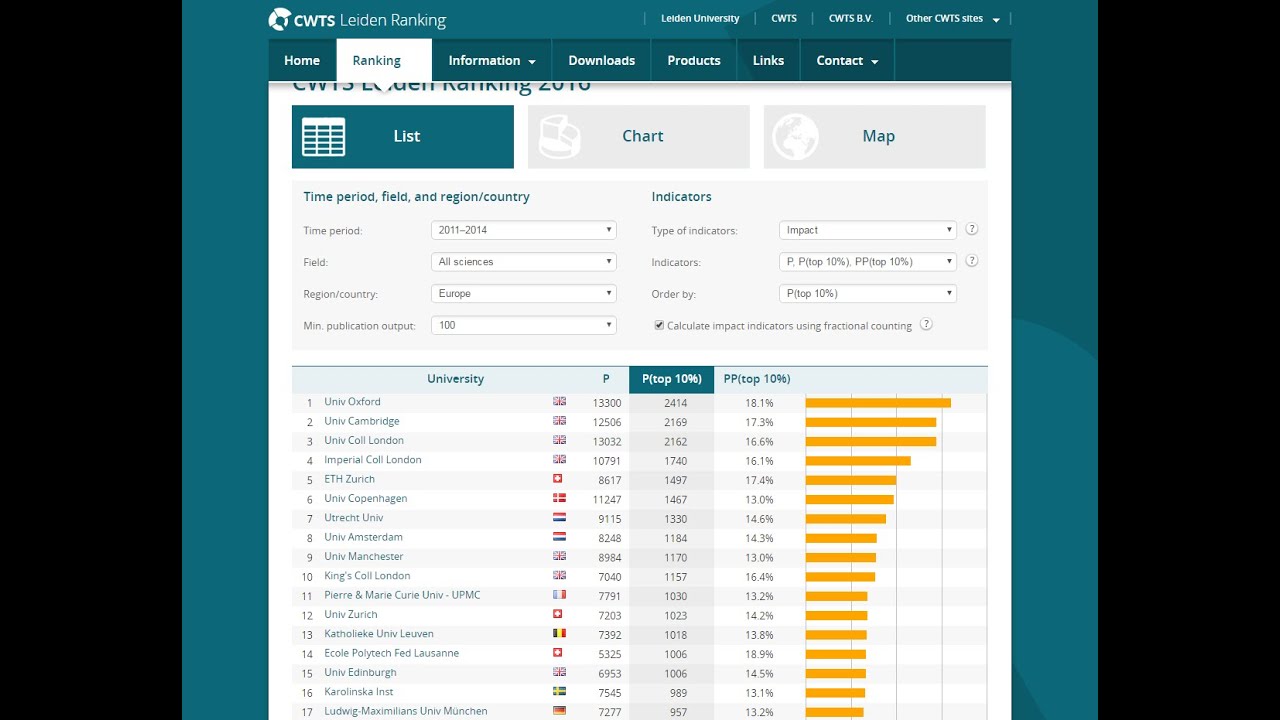Screen dimensions: 1280x720
Task: Open the Indicators dropdown
Action: [x=868, y=262]
